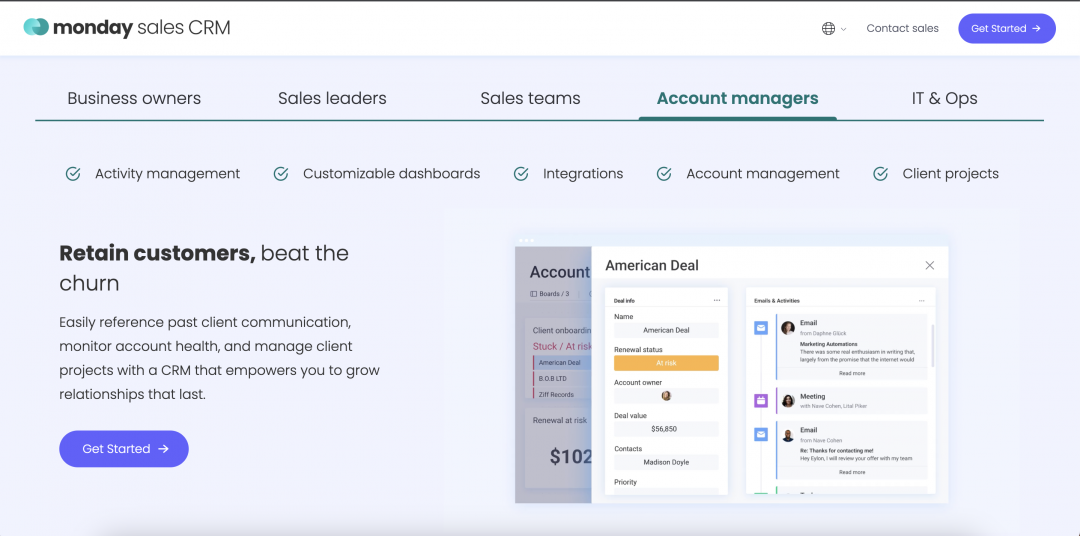The height and width of the screenshot is (536, 1080).
Task: Click the monday sales CRM logo icon
Action: (x=36, y=28)
